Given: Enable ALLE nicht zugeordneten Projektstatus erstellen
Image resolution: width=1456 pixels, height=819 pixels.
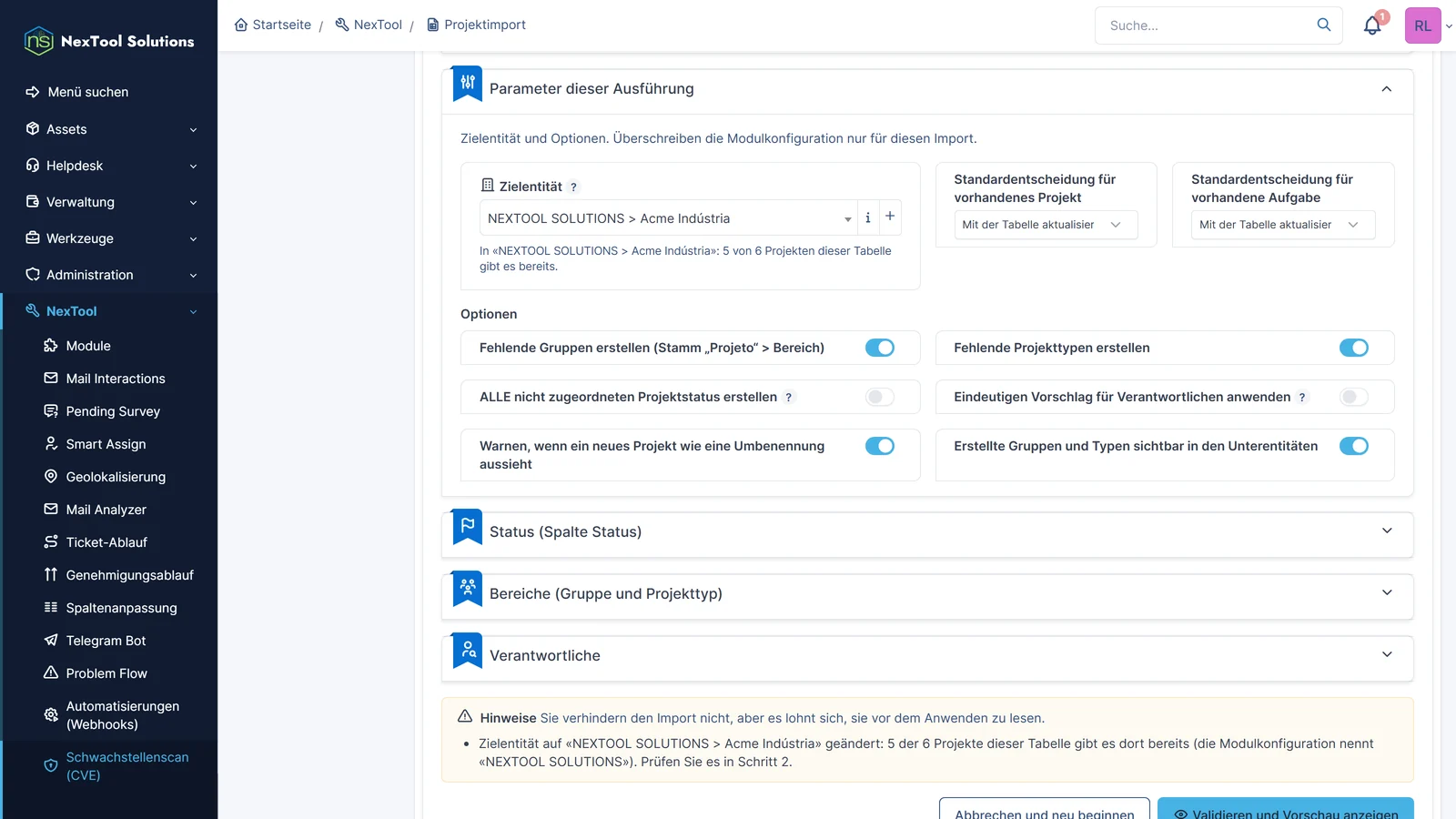Looking at the screenshot, I should [x=880, y=397].
